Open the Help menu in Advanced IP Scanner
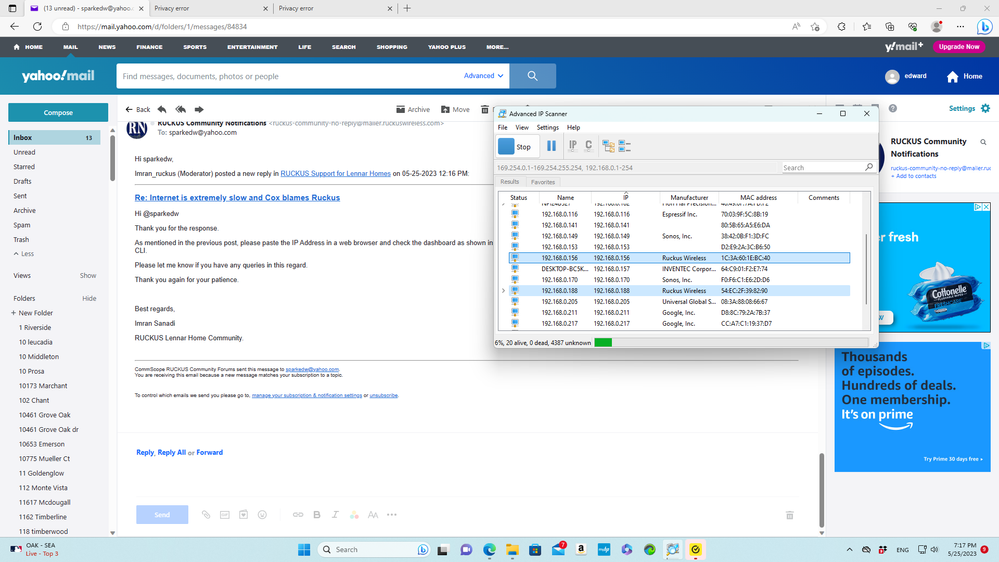The height and width of the screenshot is (562, 999). [573, 127]
